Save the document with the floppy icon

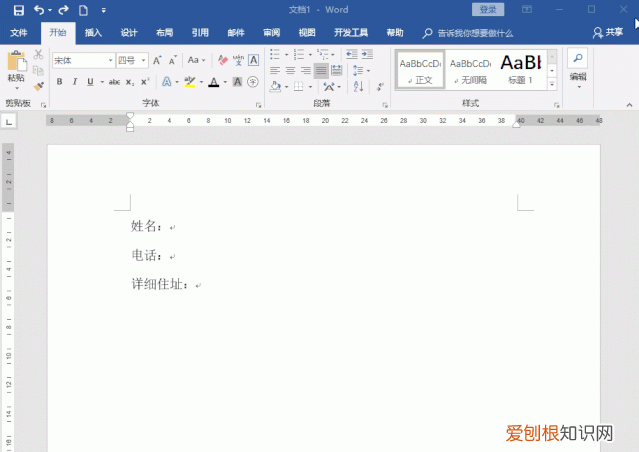(19, 10)
